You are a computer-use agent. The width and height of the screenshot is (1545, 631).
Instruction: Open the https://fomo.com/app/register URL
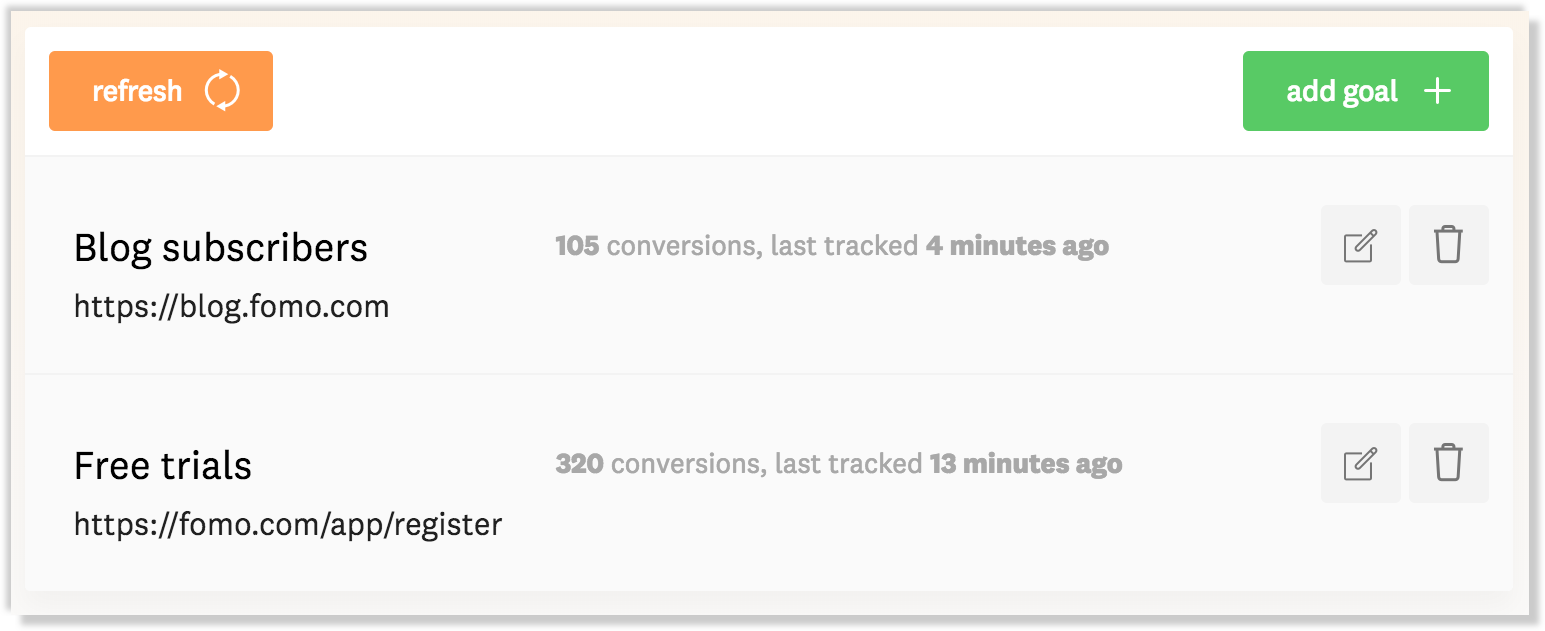pyautogui.click(x=288, y=524)
